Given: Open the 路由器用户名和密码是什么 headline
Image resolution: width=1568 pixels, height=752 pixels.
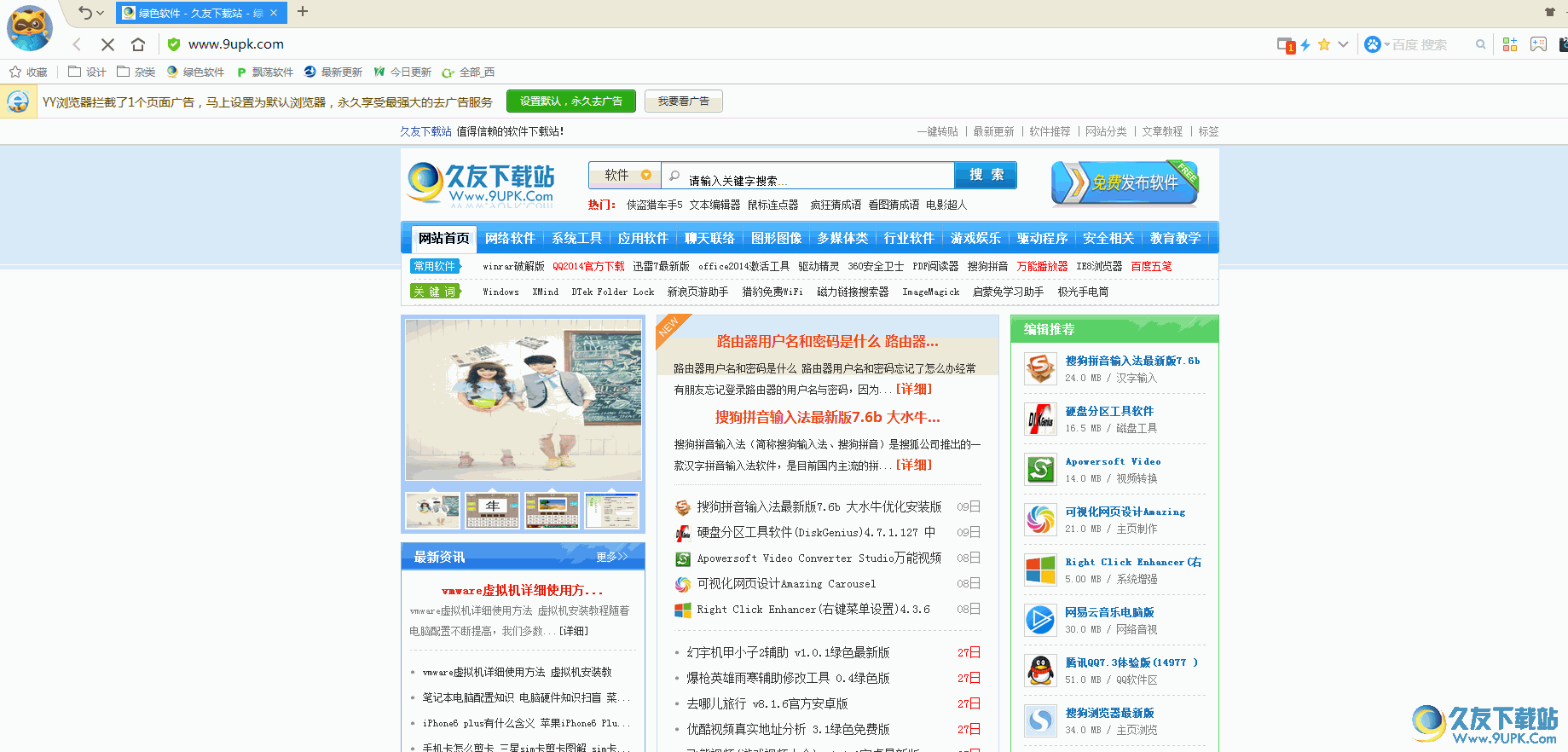Looking at the screenshot, I should 827,342.
